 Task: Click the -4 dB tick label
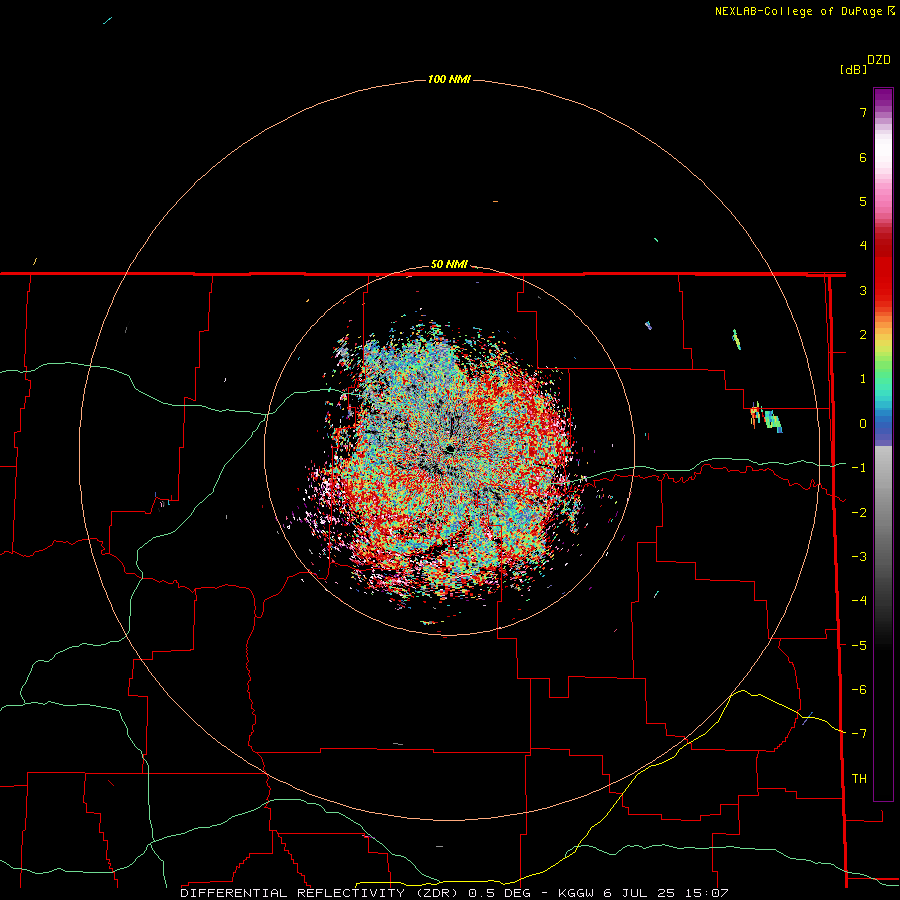859,601
